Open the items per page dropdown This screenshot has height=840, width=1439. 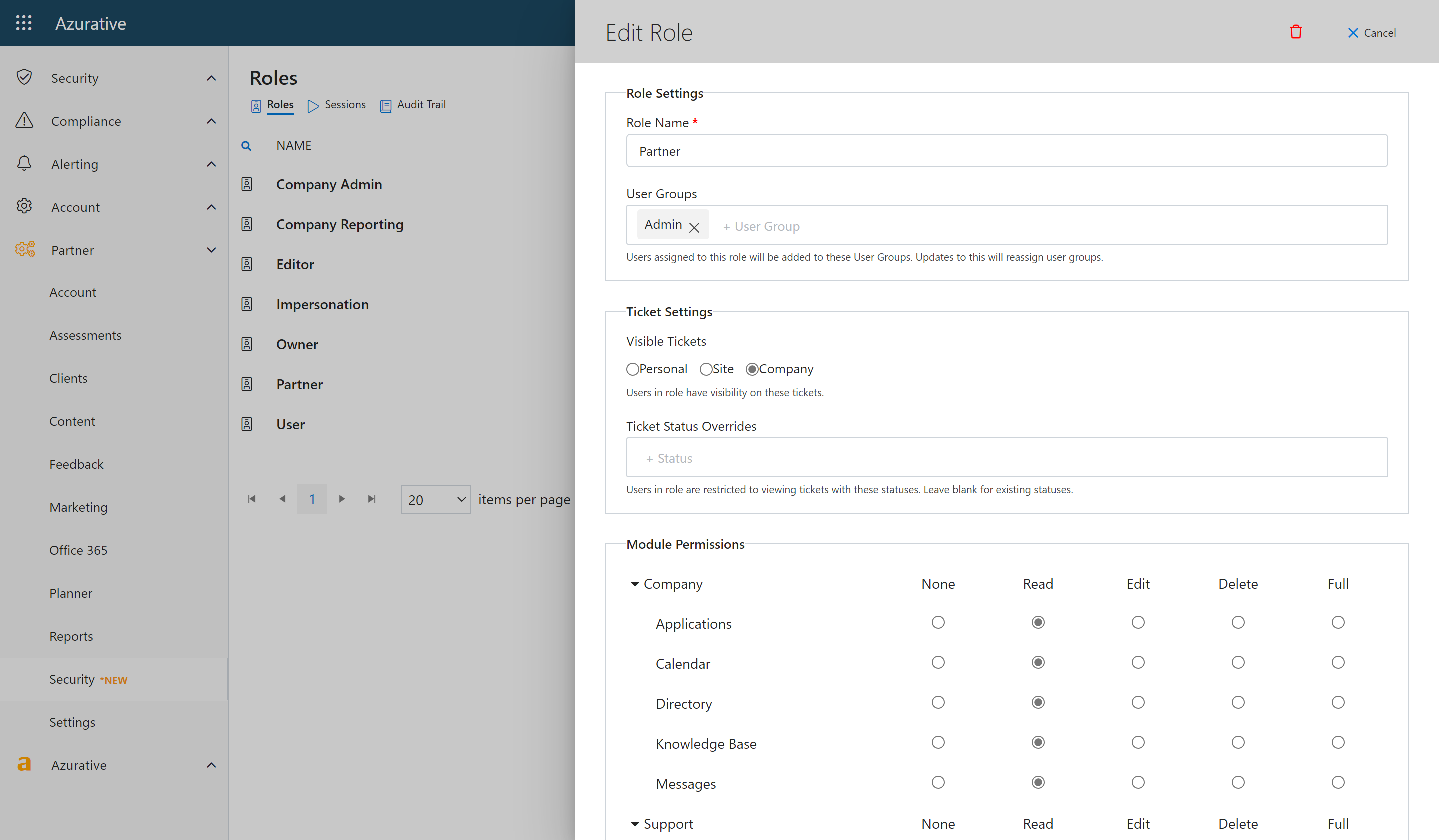(436, 500)
